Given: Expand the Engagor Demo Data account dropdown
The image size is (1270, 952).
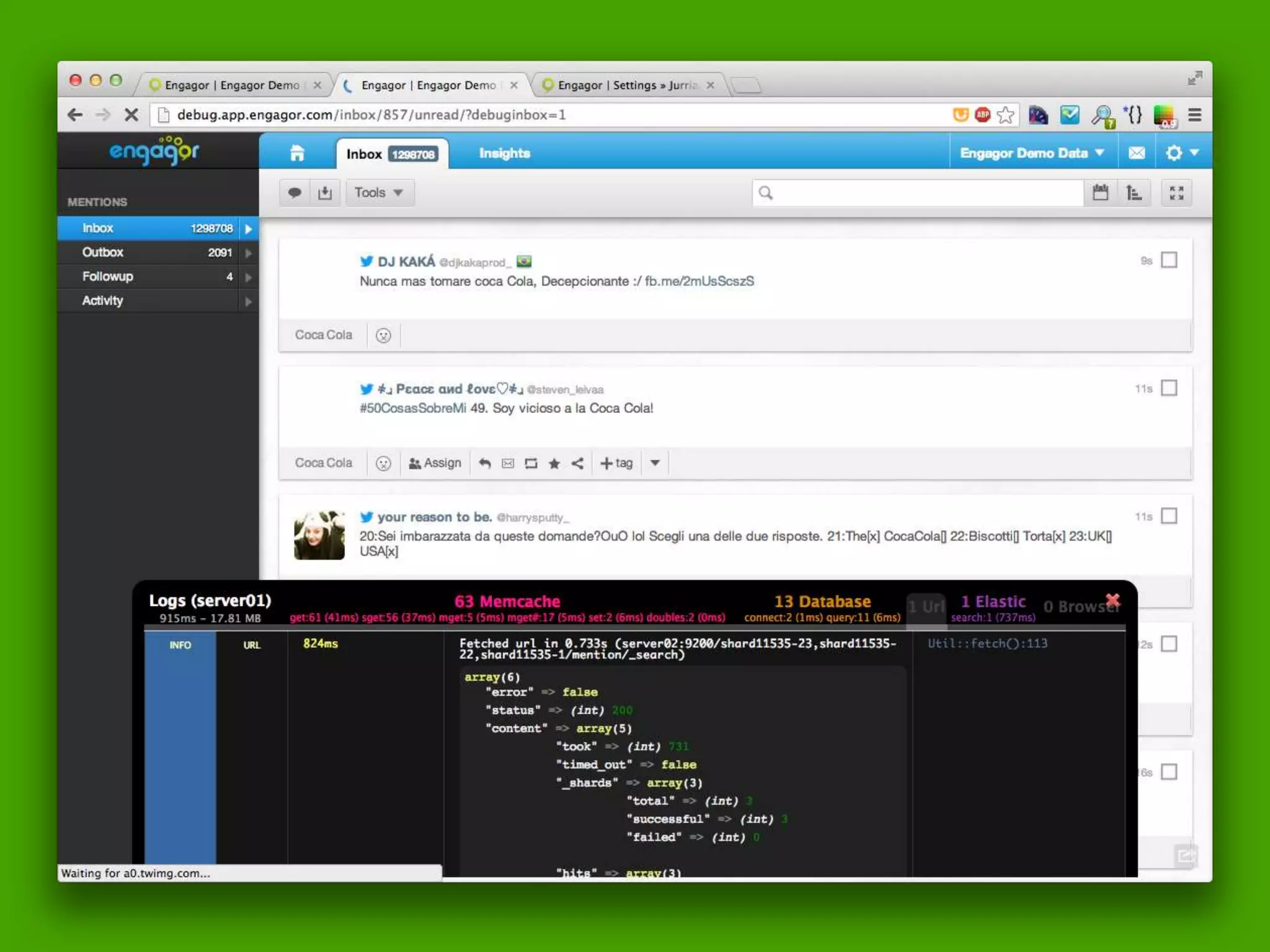Looking at the screenshot, I should coord(1032,153).
